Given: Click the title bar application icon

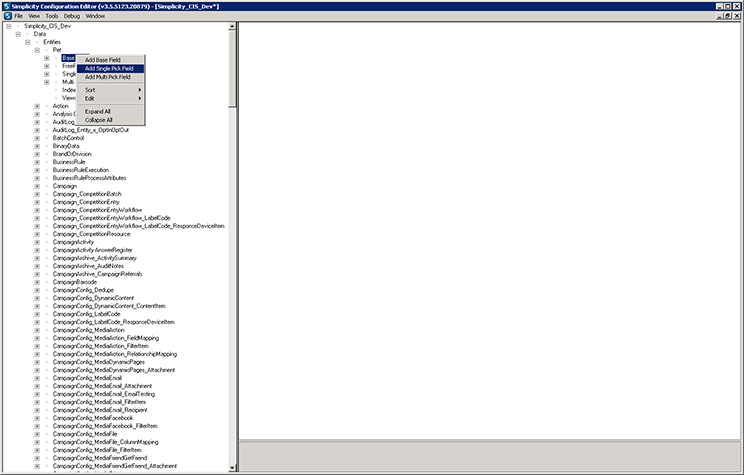Looking at the screenshot, I should pyautogui.click(x=6, y=6).
